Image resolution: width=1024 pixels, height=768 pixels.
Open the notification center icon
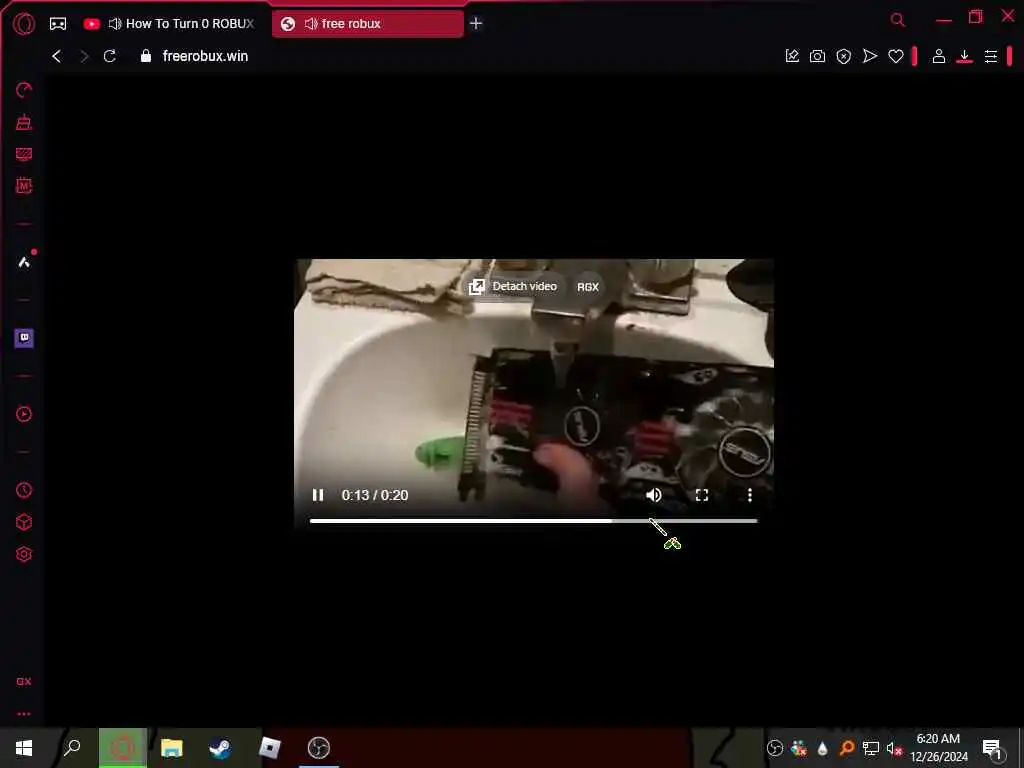[993, 748]
